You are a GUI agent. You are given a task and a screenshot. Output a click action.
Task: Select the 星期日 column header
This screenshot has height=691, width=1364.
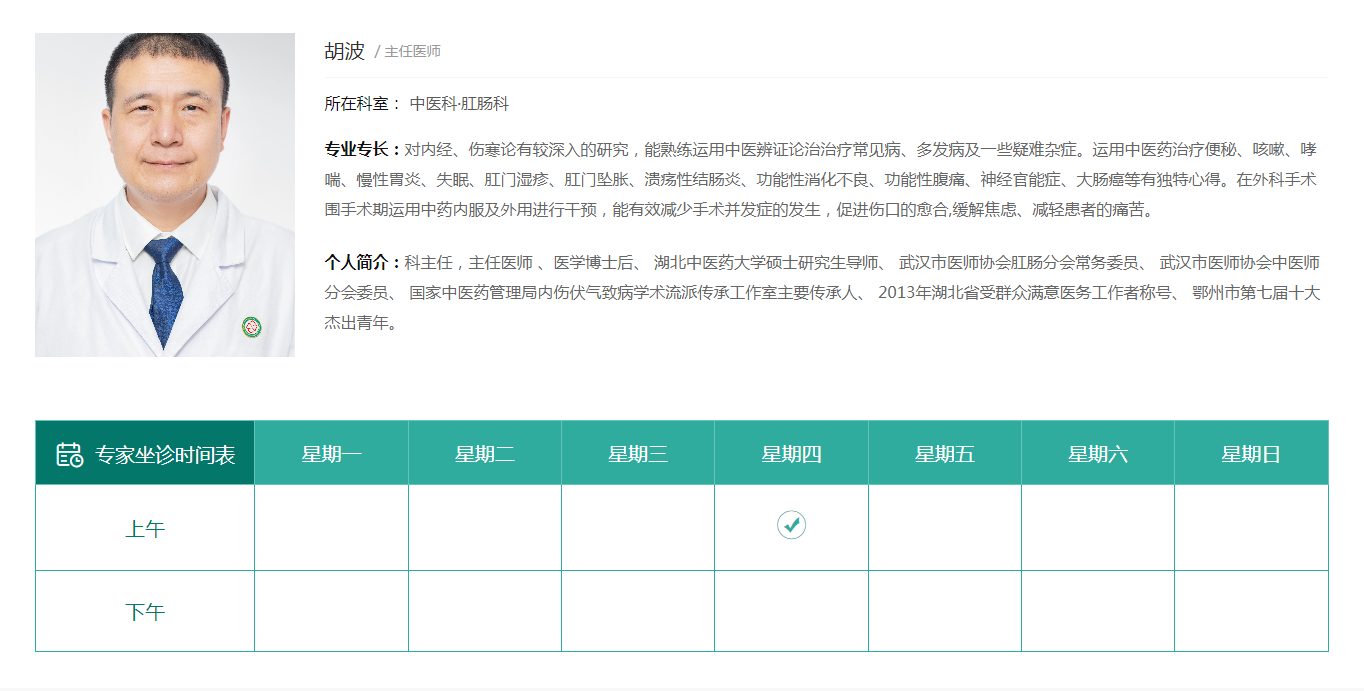click(1251, 454)
